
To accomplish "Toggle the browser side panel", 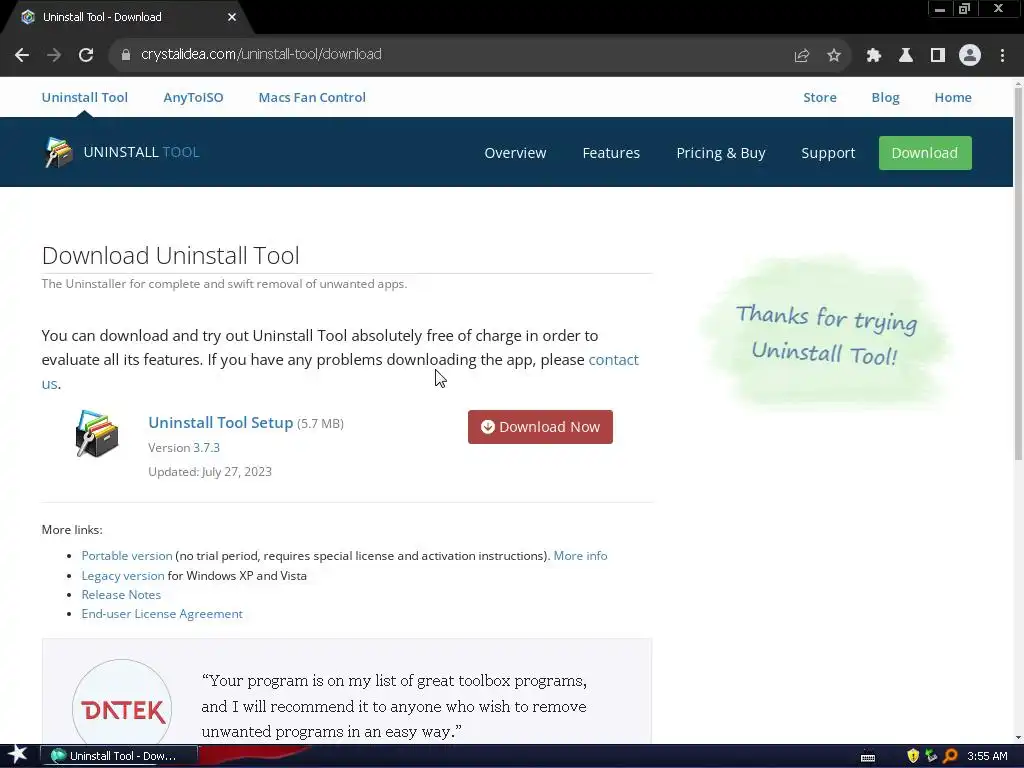I will tap(938, 56).
